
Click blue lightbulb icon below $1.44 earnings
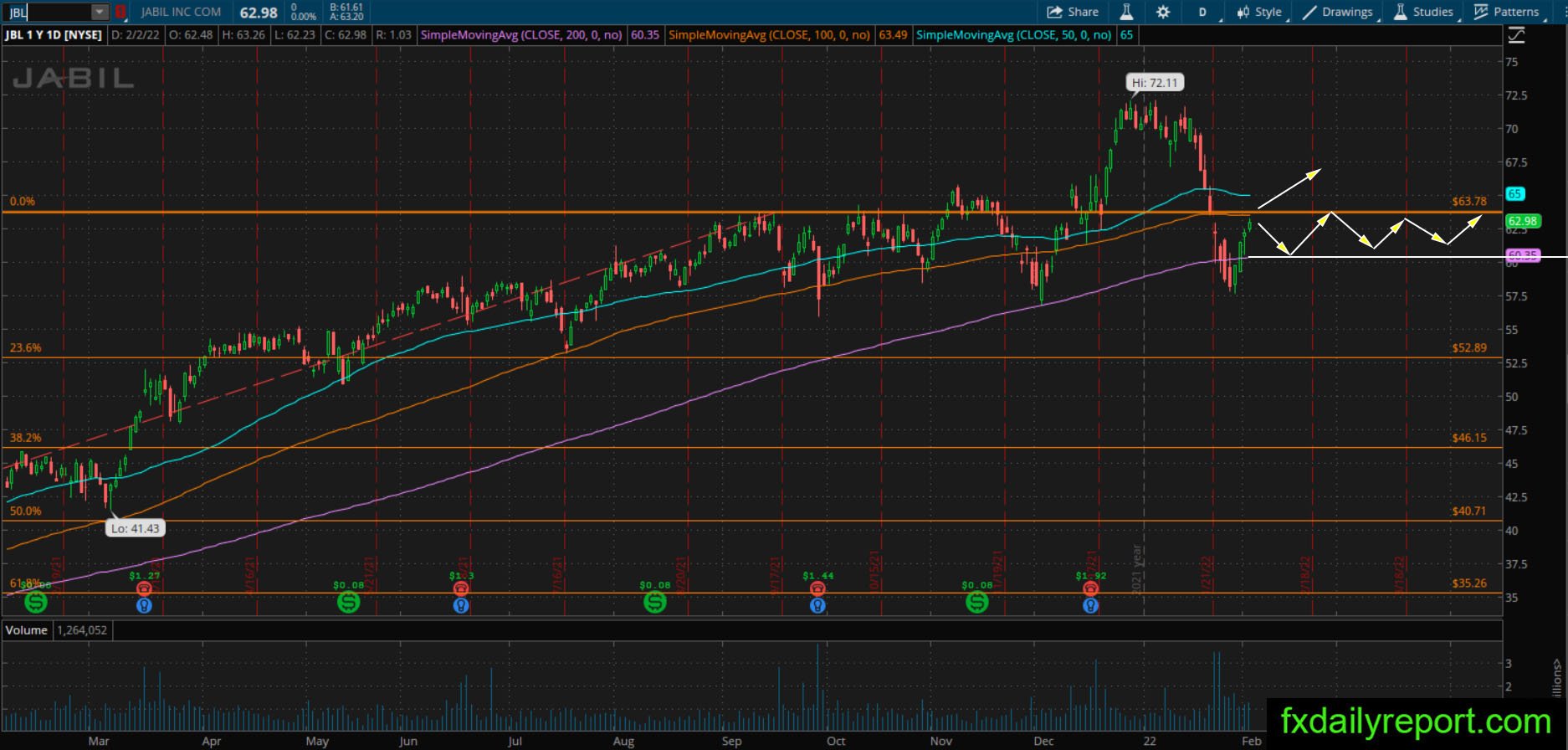[x=817, y=604]
